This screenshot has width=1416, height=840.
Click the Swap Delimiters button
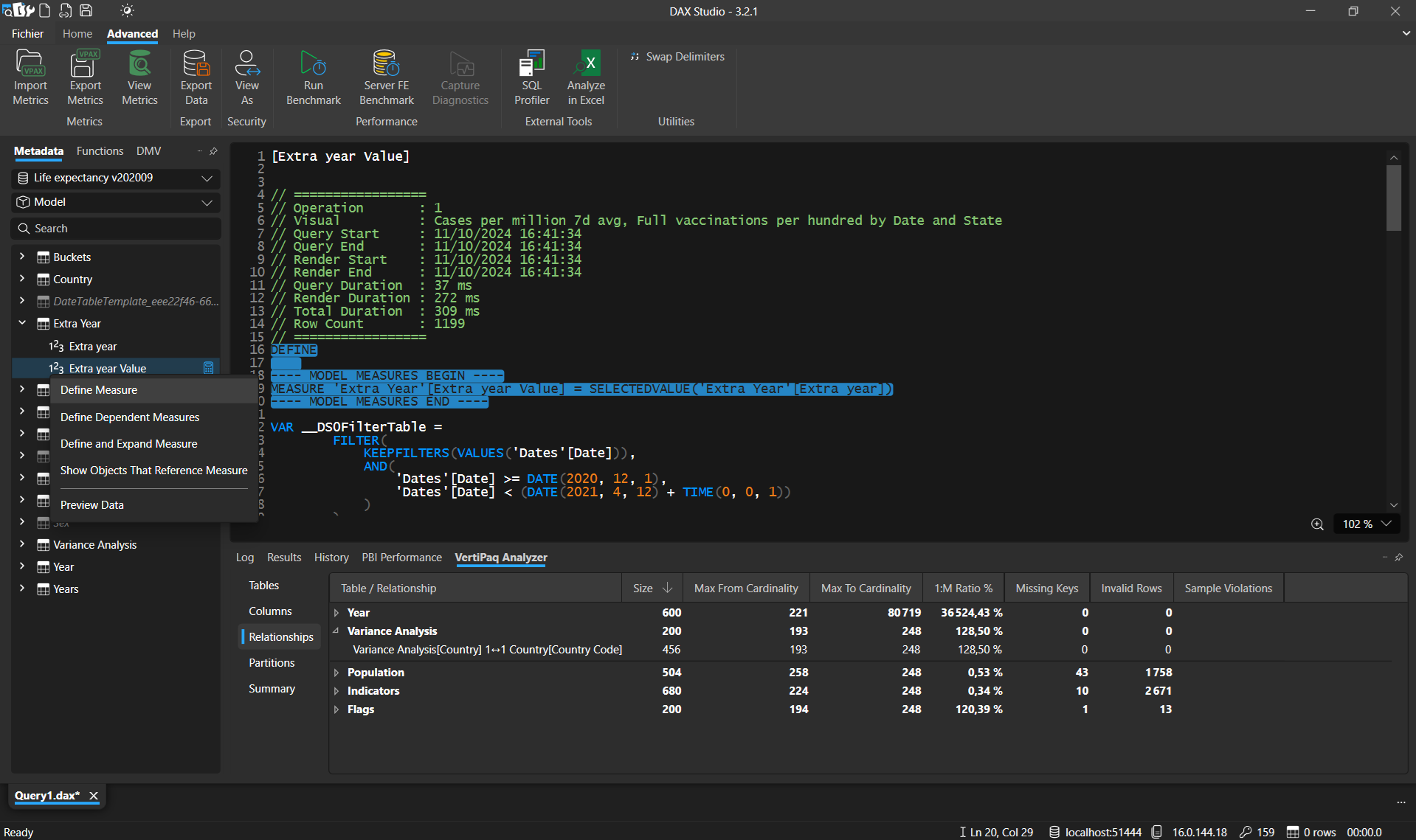(x=677, y=57)
